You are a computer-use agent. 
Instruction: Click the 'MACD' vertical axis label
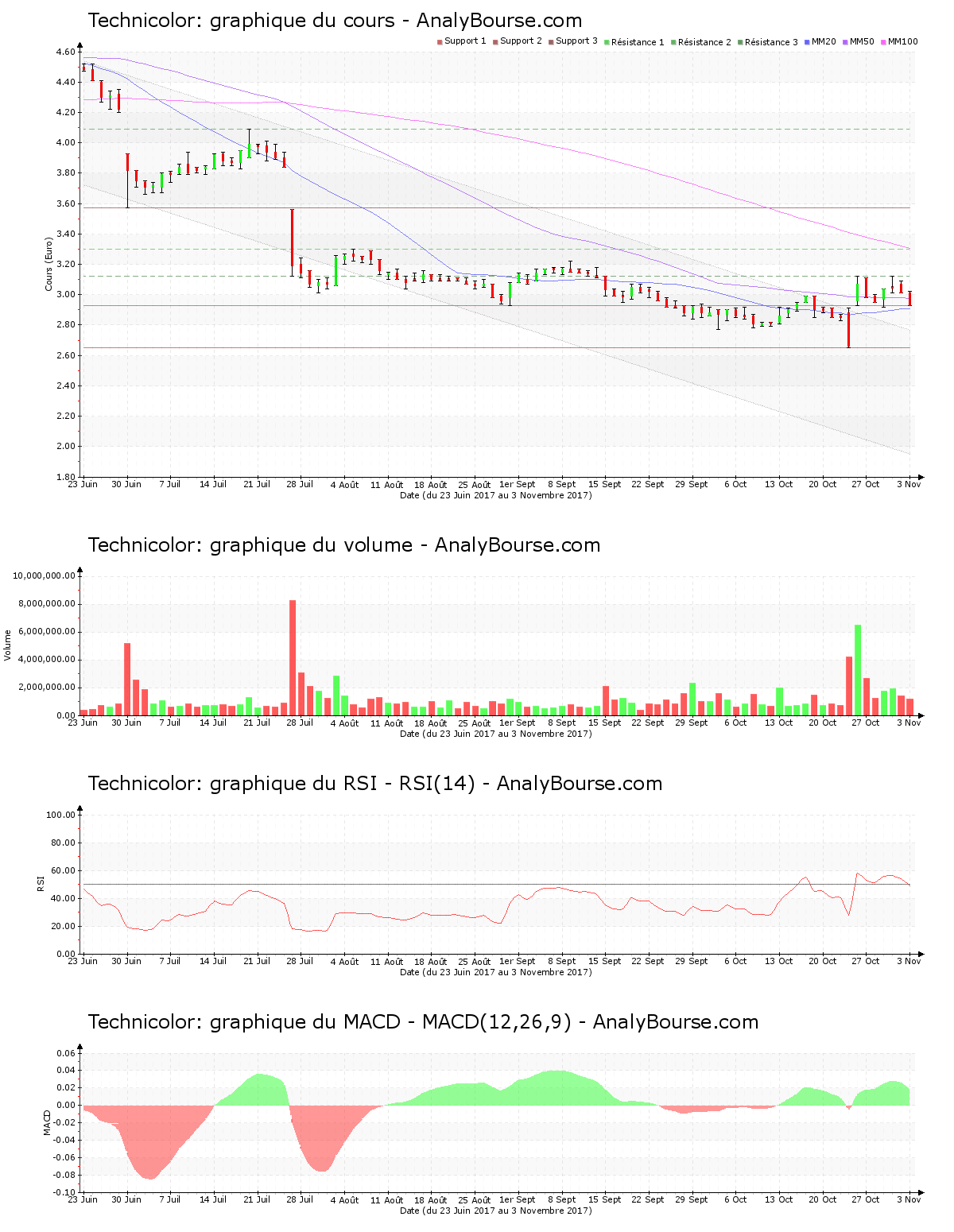[47, 1122]
